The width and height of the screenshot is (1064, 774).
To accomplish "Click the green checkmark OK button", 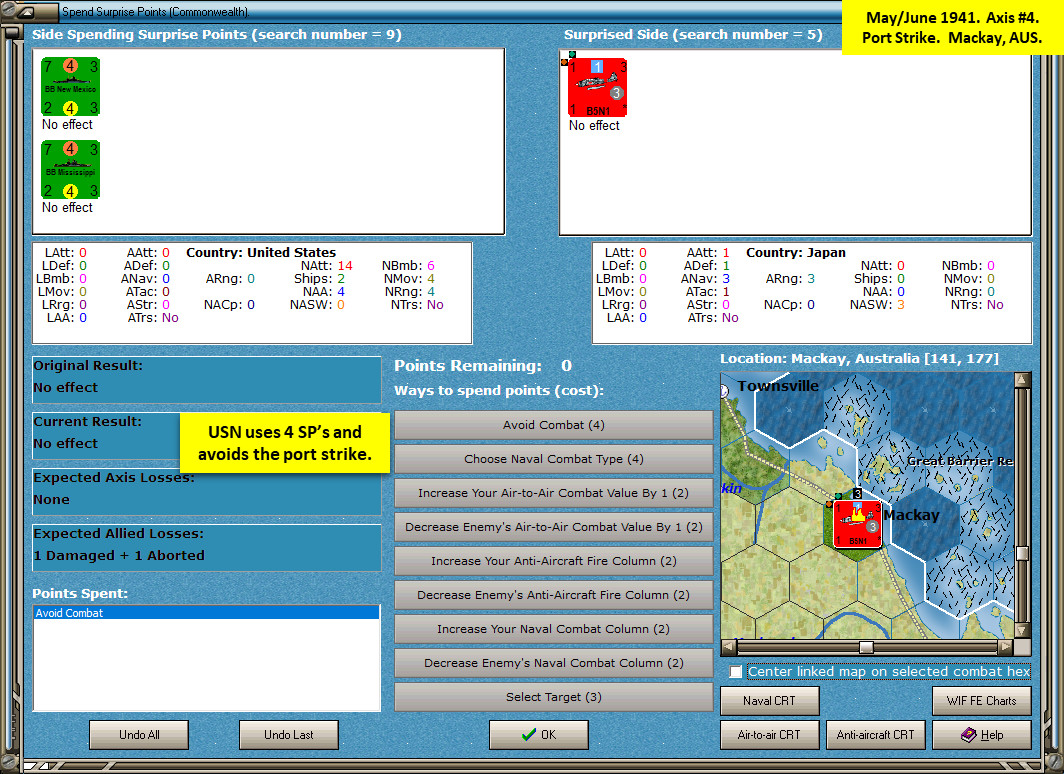I will [539, 735].
